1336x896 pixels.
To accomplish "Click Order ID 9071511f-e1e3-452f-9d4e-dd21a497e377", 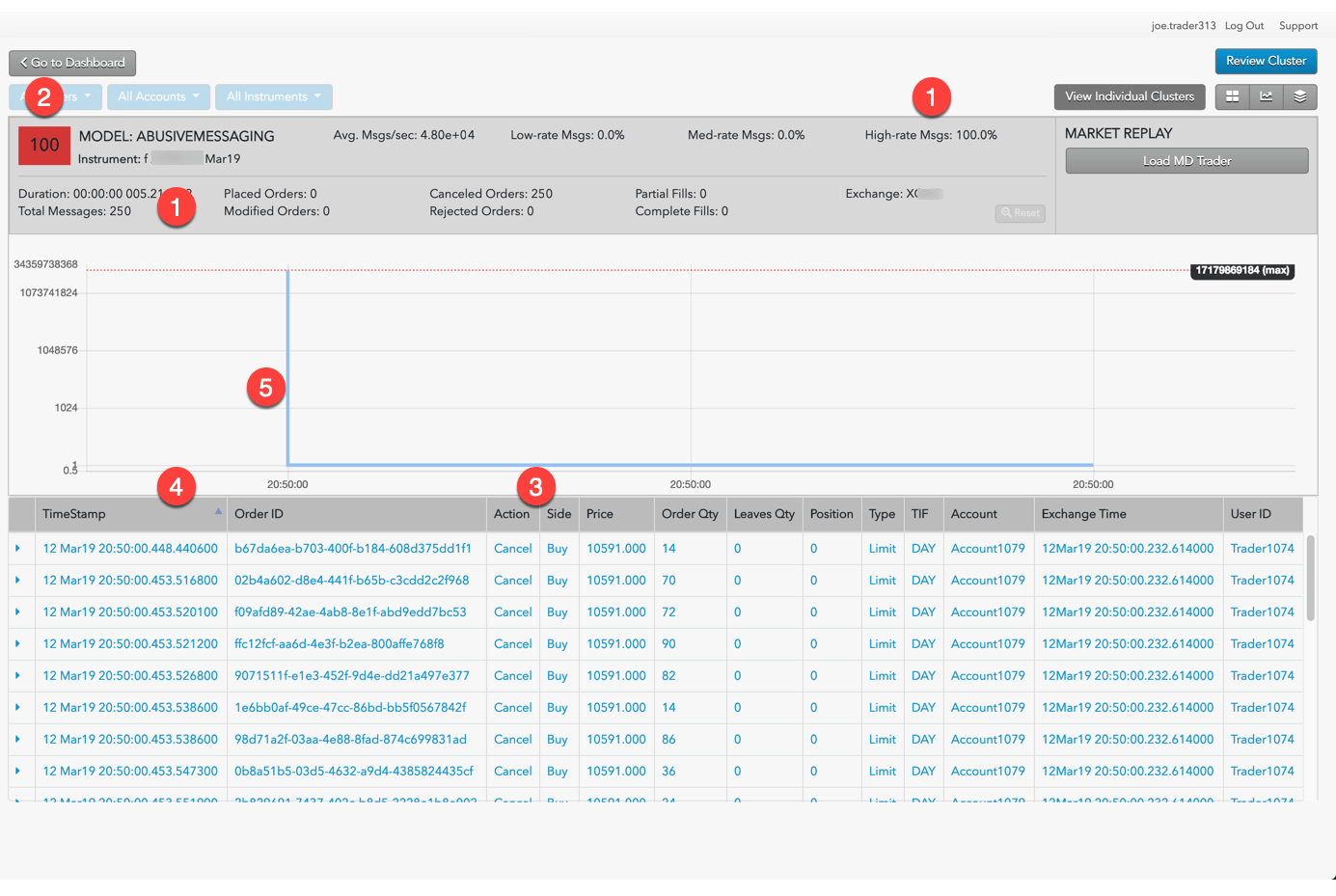I will pos(352,675).
